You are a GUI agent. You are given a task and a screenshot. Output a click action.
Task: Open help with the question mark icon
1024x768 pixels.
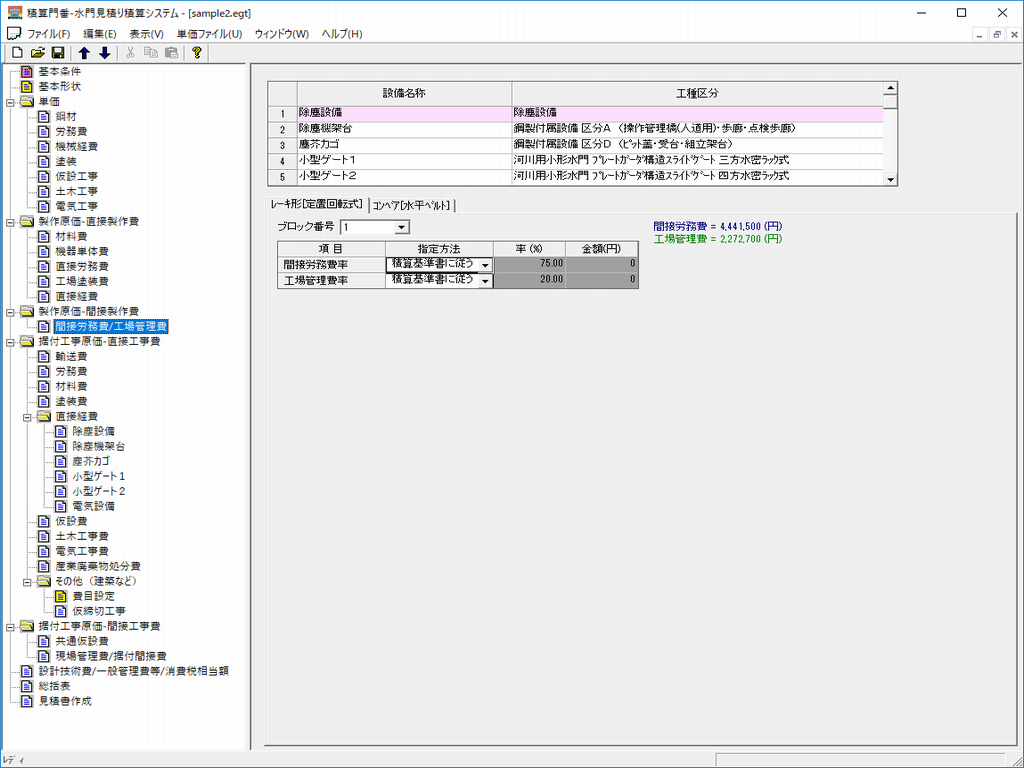point(197,53)
